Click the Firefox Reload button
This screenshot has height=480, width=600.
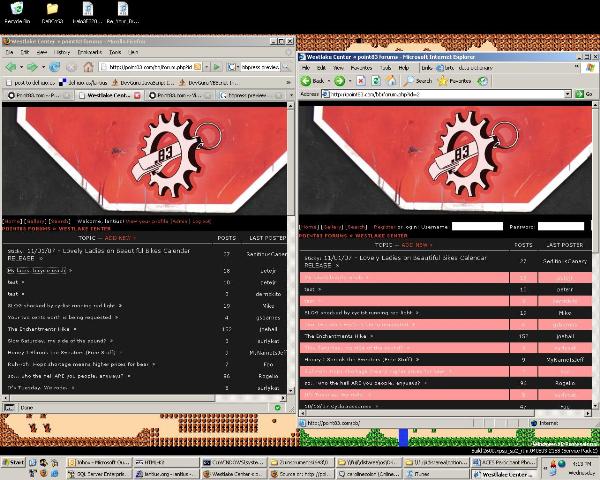click(55, 68)
